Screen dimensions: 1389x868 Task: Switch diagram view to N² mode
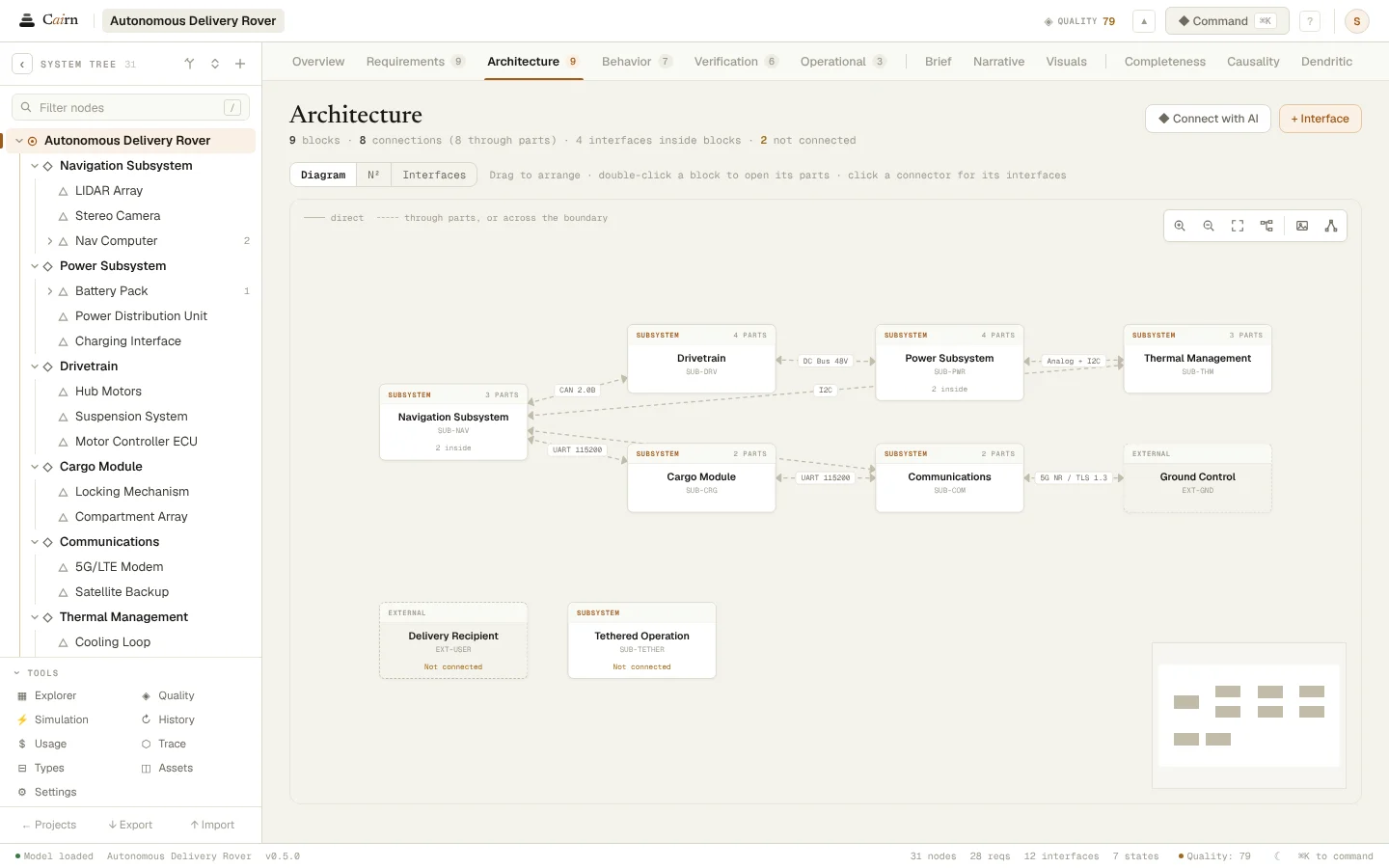[x=373, y=175]
